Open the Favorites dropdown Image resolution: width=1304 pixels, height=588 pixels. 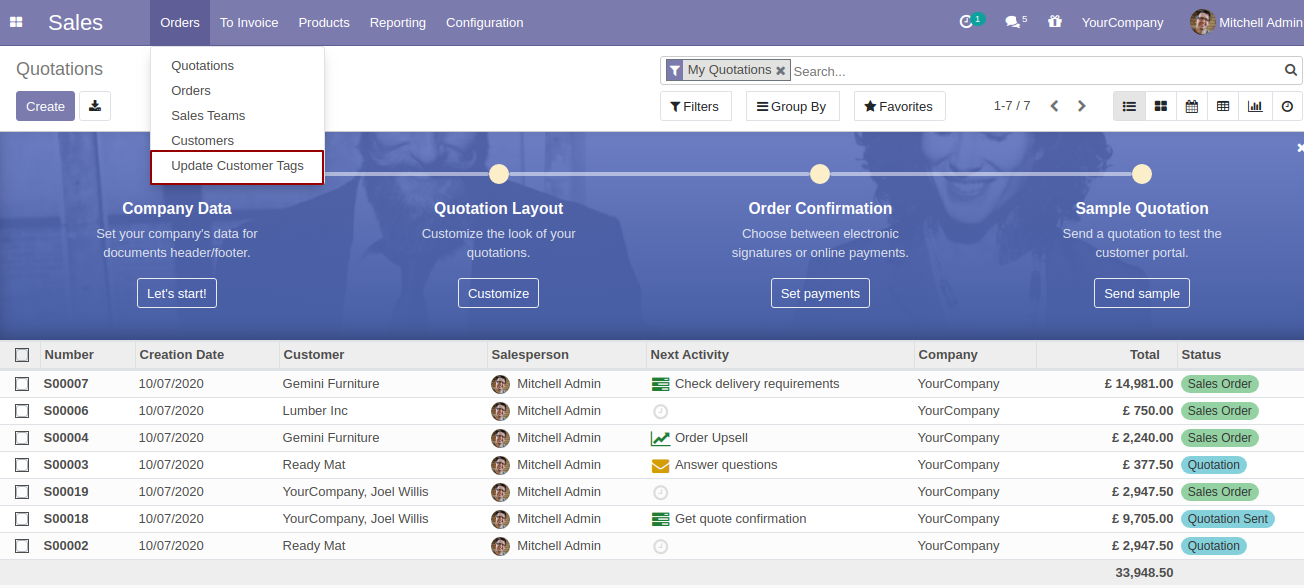click(899, 106)
